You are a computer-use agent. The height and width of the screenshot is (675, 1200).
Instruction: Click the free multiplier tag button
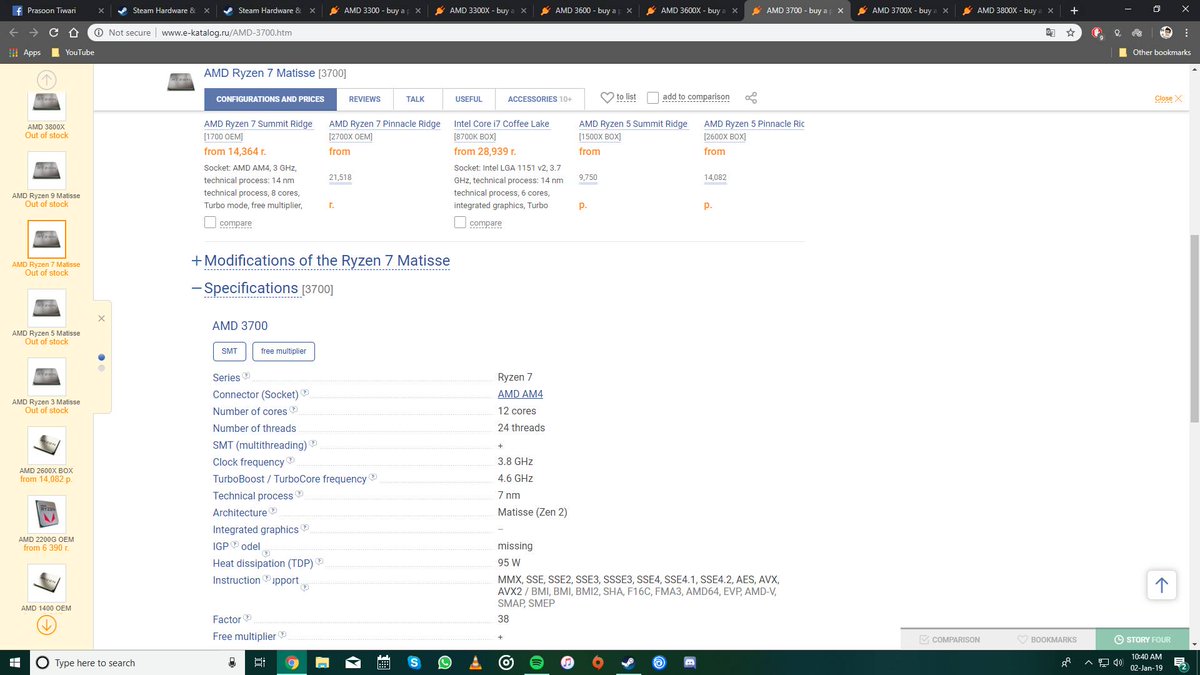283,351
